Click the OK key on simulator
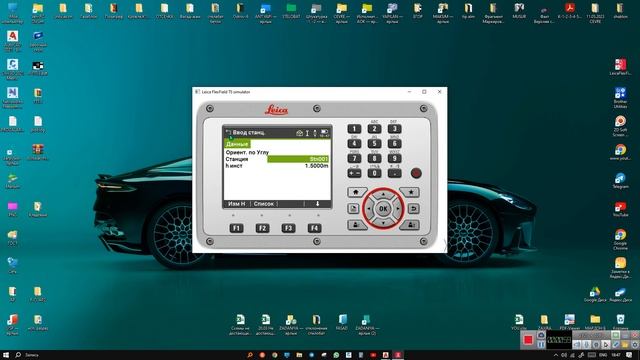Image resolution: width=640 pixels, height=360 pixels. [383, 209]
